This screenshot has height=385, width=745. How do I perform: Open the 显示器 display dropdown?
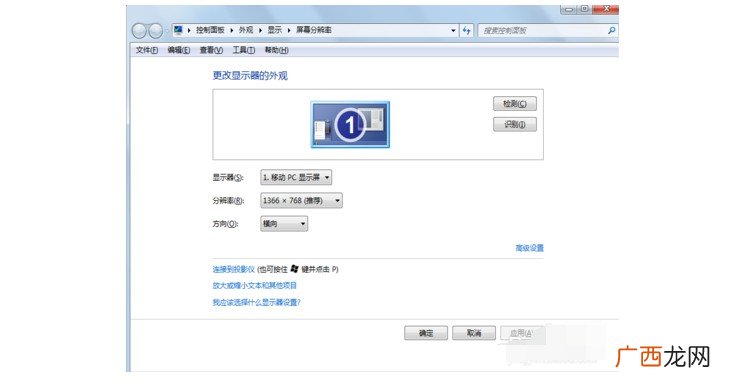[x=296, y=177]
